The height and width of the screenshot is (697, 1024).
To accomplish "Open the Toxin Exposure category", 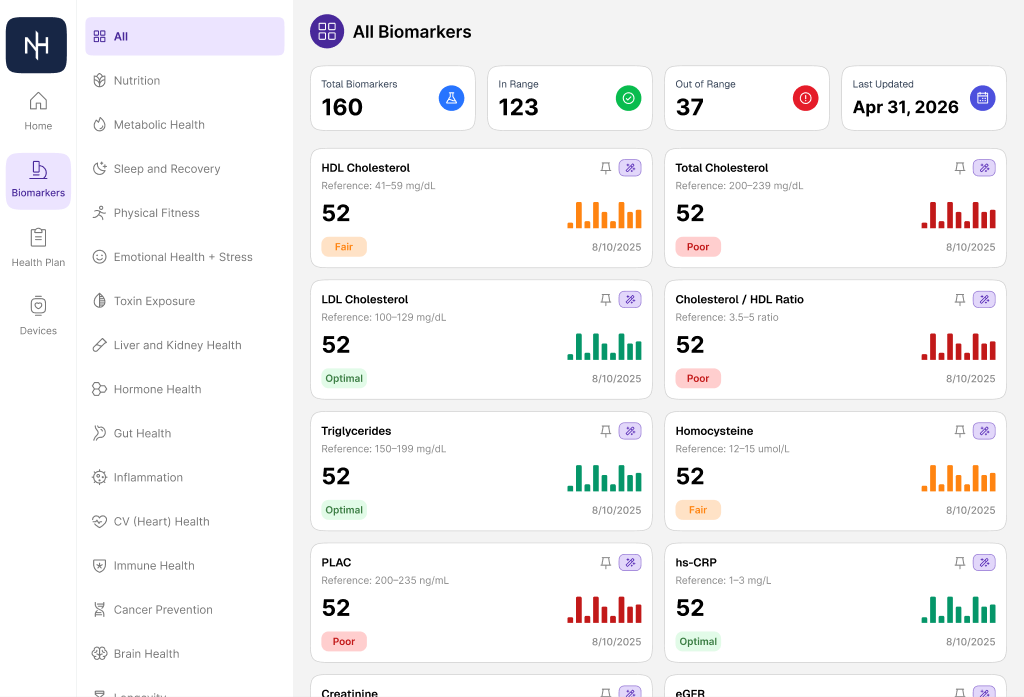I will 185,301.
